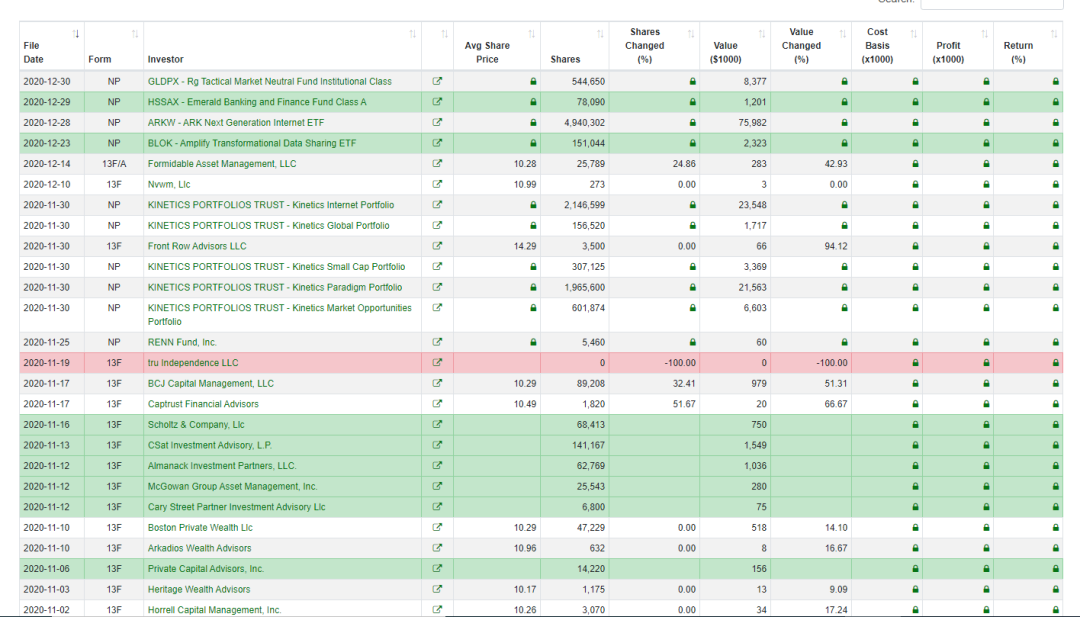Screen dimensions: 1080x617
Task: Open Formidable Asset Management, LLC link
Action: point(222,164)
